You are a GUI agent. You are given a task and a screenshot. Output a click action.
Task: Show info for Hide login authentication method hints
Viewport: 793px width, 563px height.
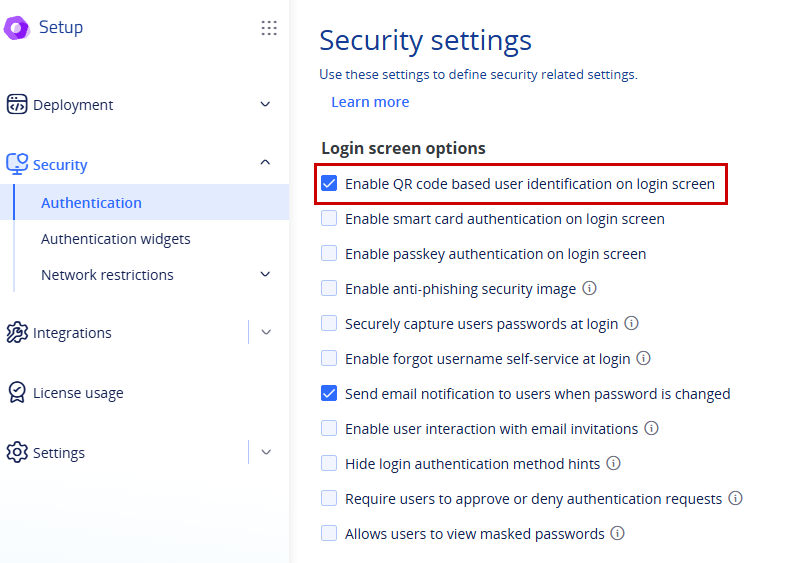point(613,463)
